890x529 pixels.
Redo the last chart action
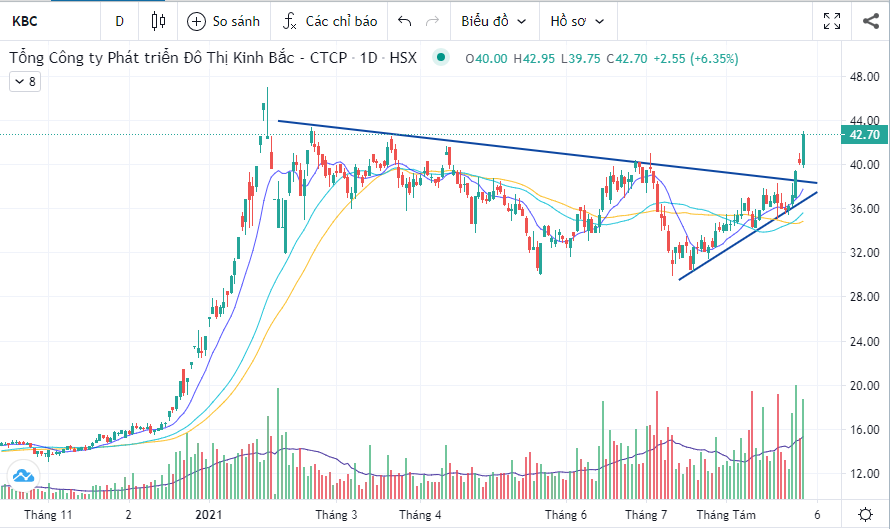(432, 20)
